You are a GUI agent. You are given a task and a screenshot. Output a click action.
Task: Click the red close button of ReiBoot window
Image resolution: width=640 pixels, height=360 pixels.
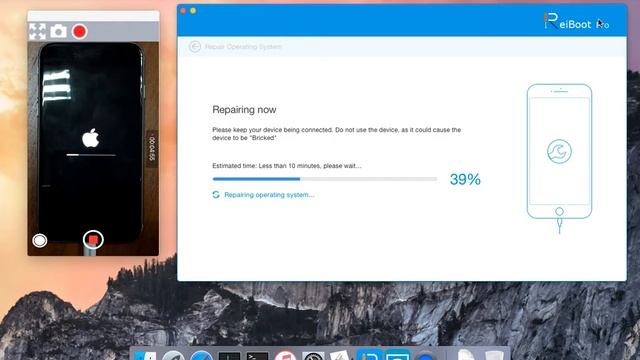[183, 11]
